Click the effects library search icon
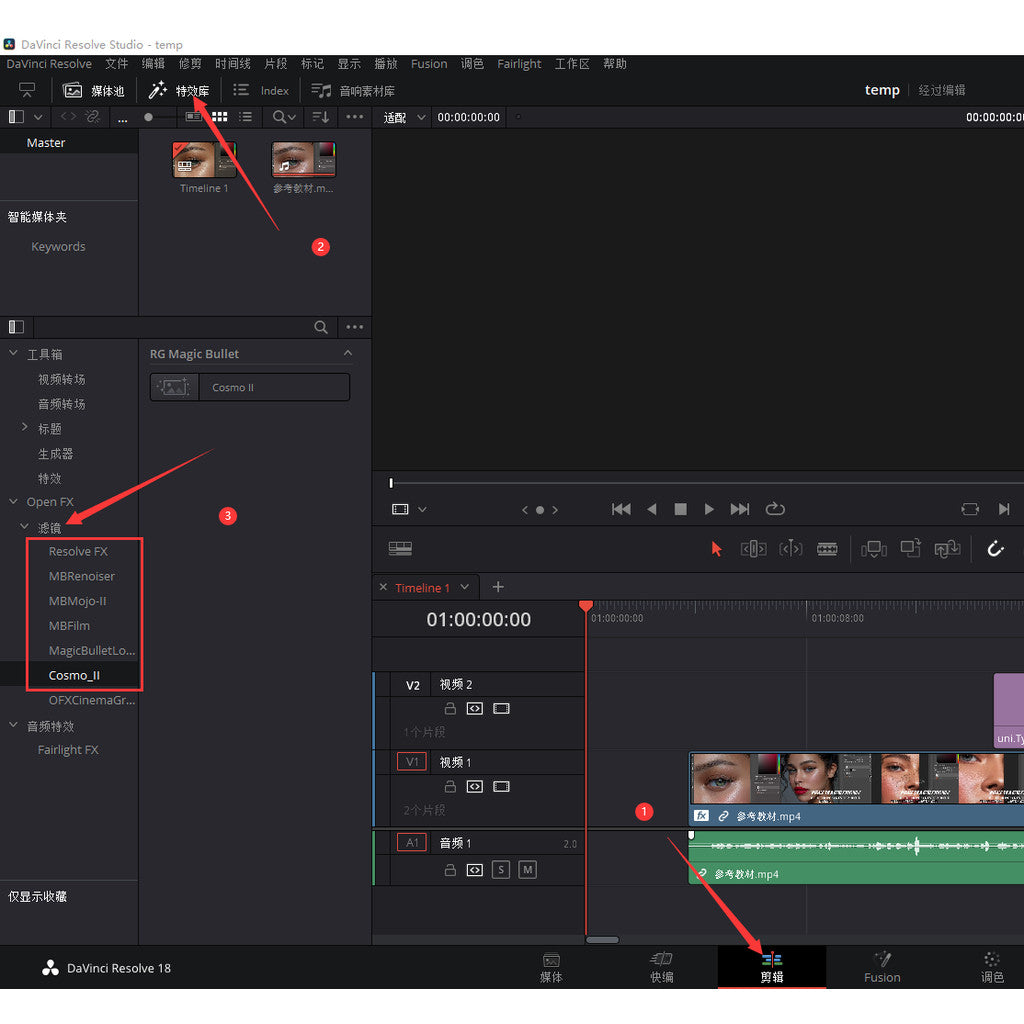This screenshot has width=1024, height=1024. (321, 327)
